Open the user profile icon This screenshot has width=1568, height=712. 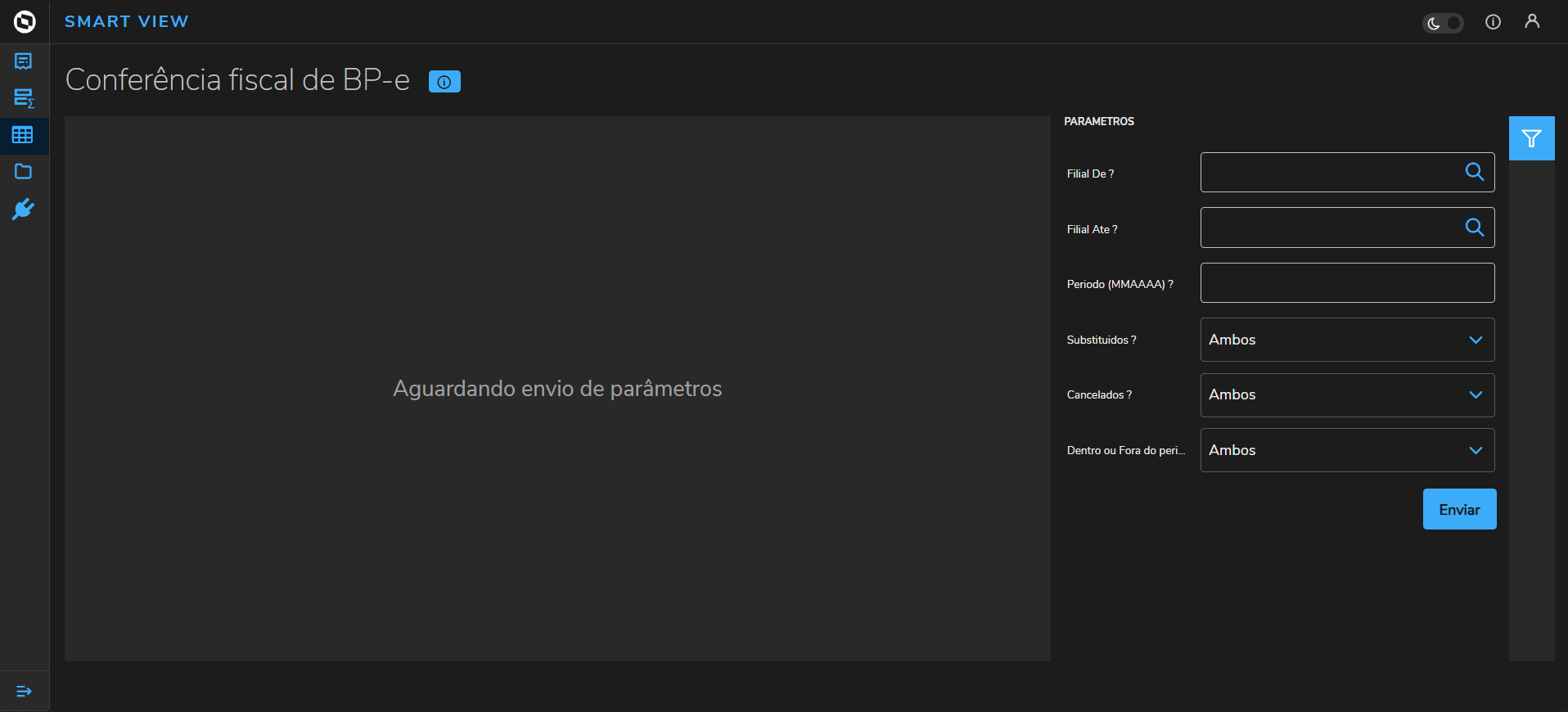(x=1533, y=21)
